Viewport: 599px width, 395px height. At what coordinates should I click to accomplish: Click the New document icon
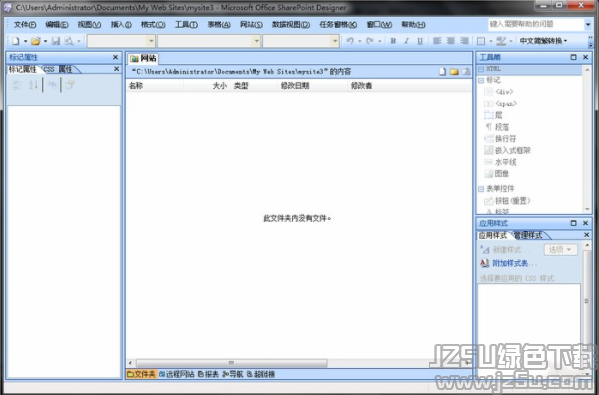(16, 41)
